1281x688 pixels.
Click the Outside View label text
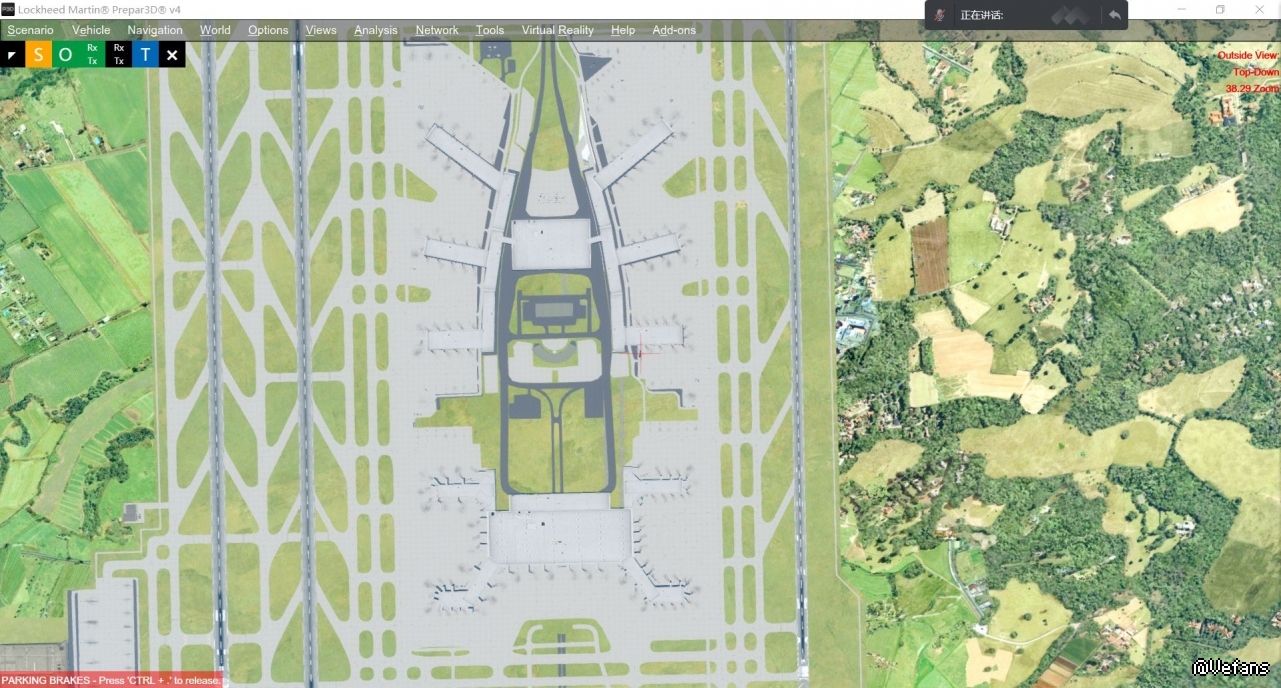(1247, 56)
